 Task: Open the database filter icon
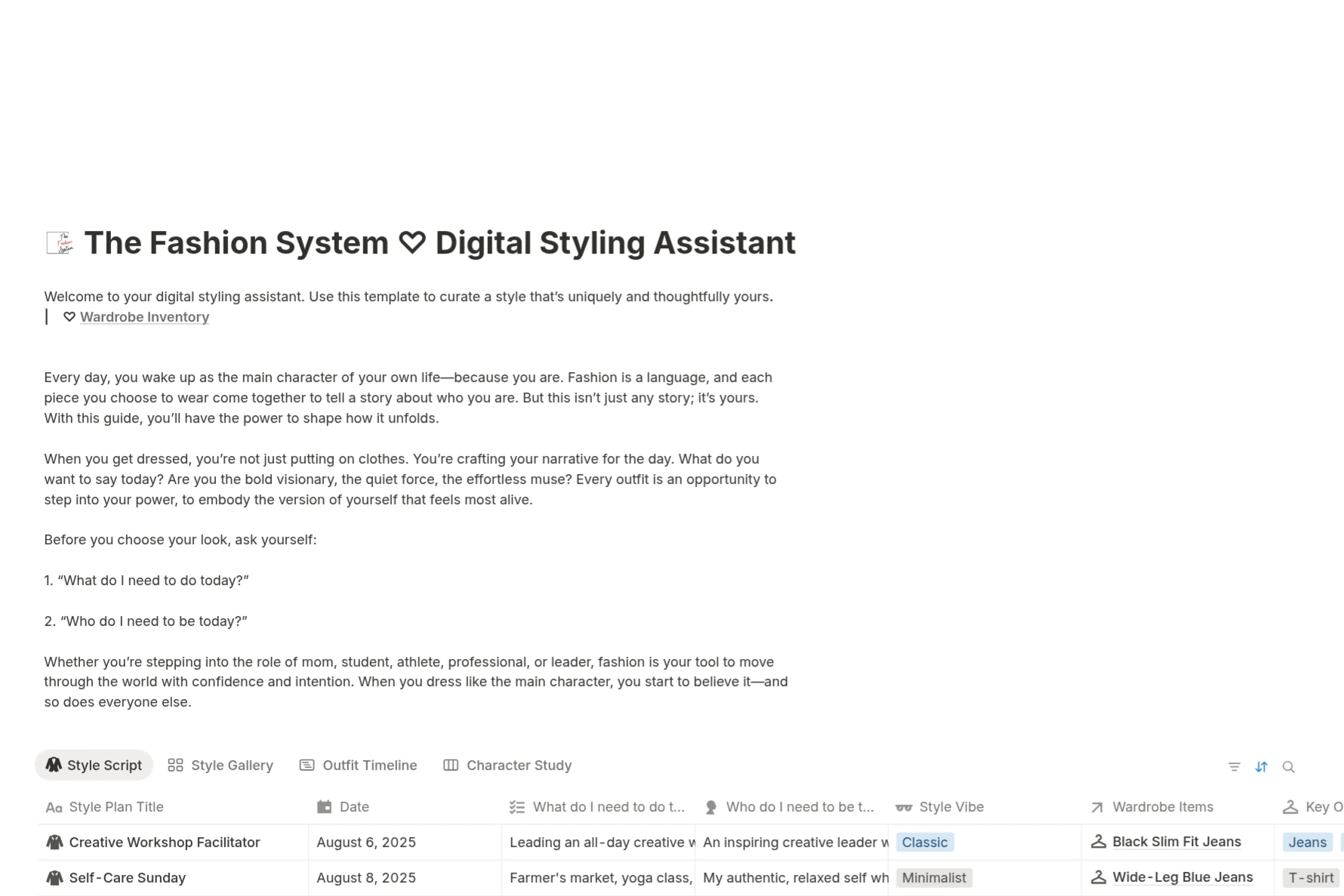(x=1234, y=766)
